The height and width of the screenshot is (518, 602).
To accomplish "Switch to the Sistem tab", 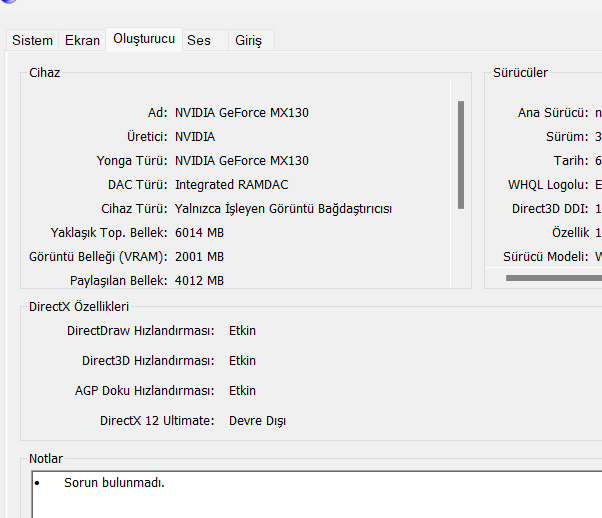I will (32, 40).
